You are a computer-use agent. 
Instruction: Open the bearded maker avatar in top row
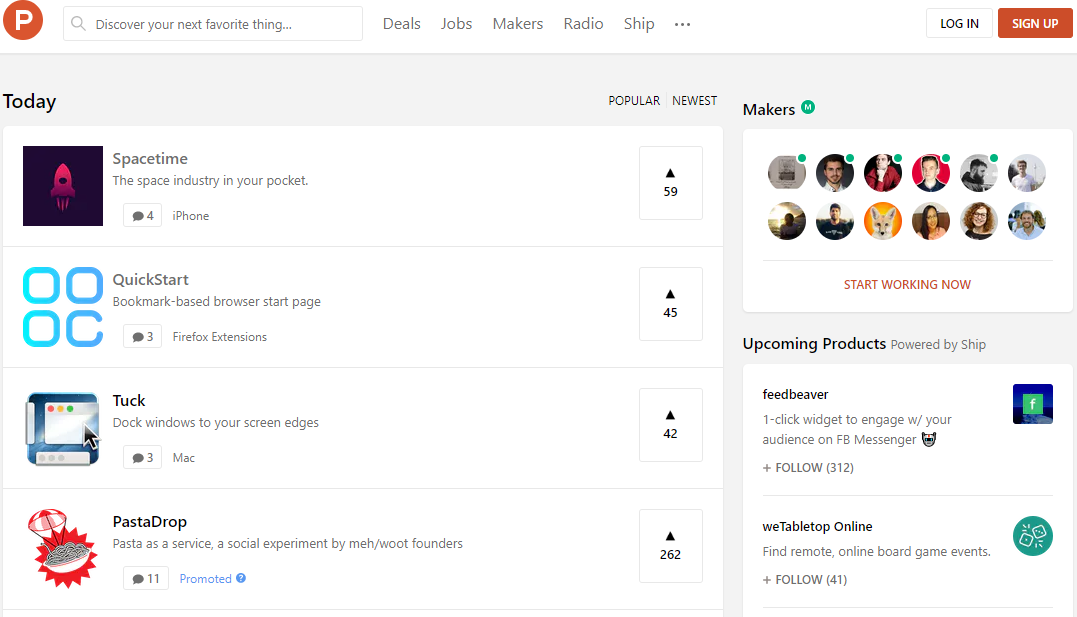click(x=835, y=172)
